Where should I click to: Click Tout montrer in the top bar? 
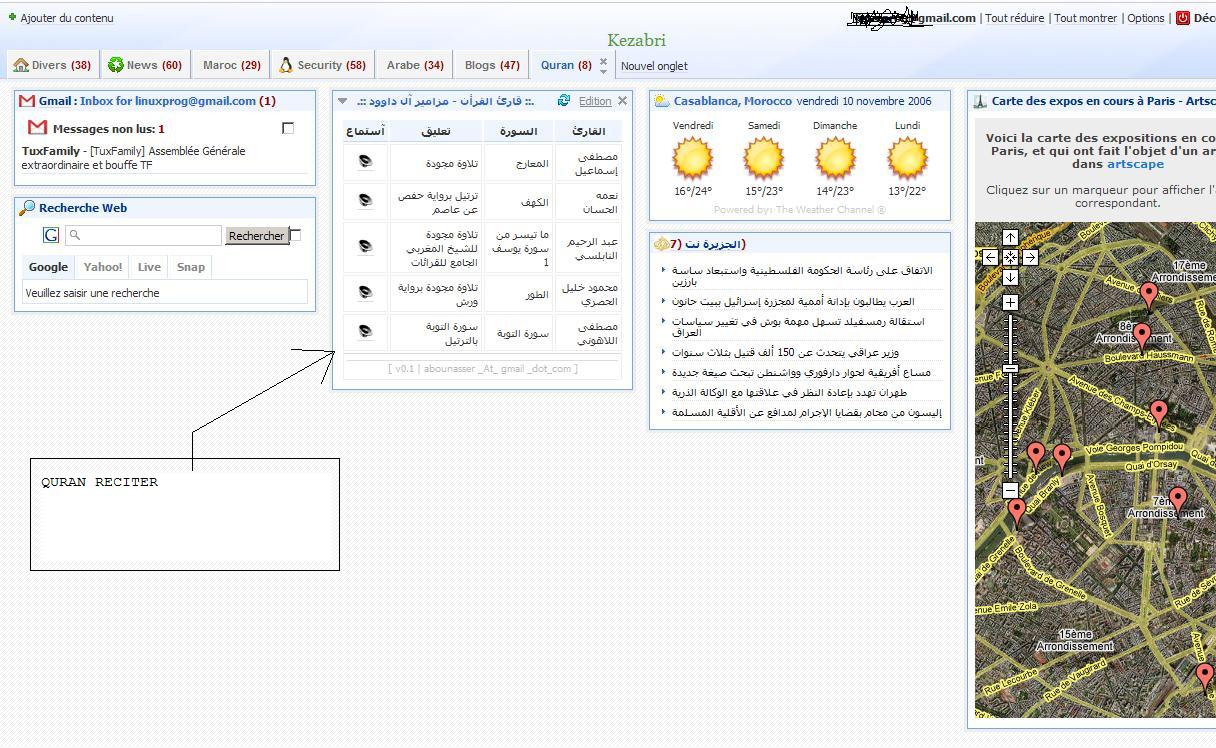[1086, 18]
